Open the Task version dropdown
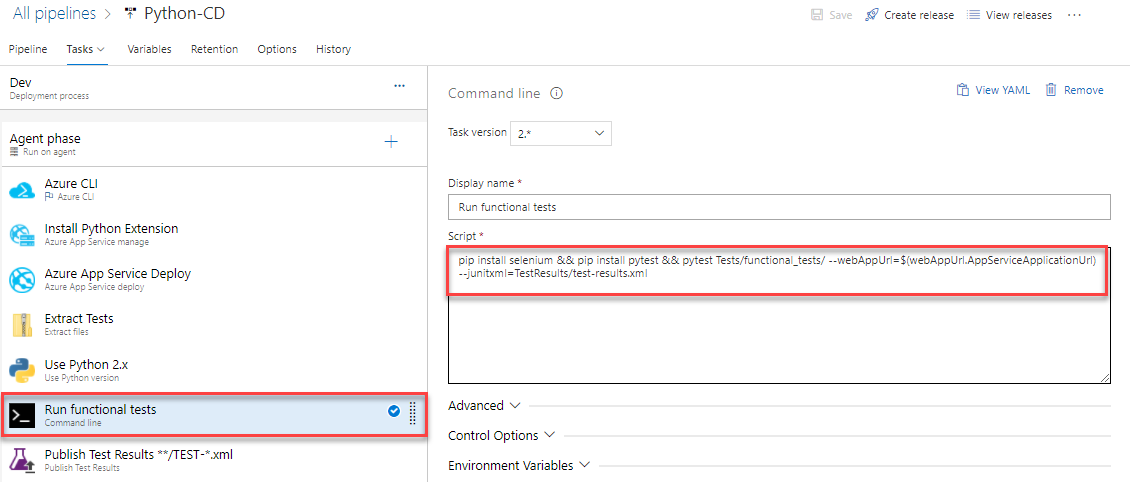Viewport: 1130px width, 482px height. tap(561, 133)
